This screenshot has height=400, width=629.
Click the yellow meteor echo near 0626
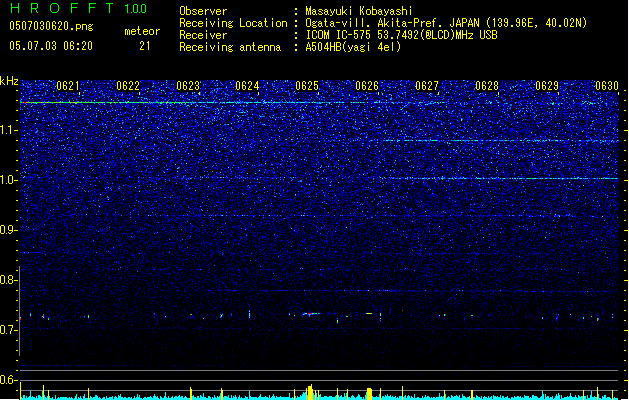click(x=369, y=313)
